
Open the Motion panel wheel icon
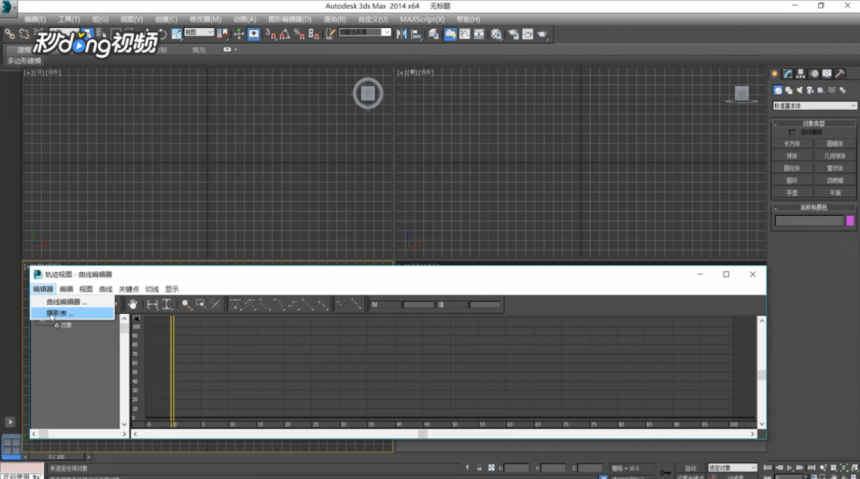(814, 74)
